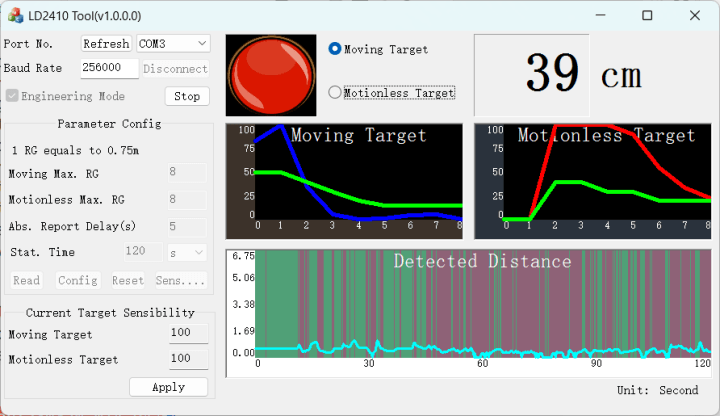The width and height of the screenshot is (720, 416).
Task: Click the Reset button
Action: tap(128, 280)
